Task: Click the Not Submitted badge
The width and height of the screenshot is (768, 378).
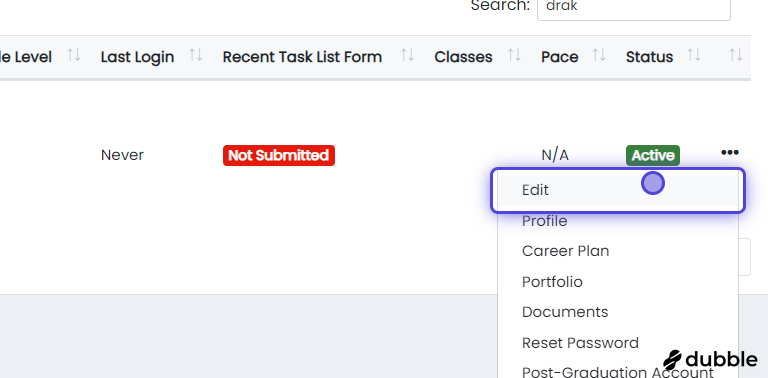Action: [x=279, y=156]
